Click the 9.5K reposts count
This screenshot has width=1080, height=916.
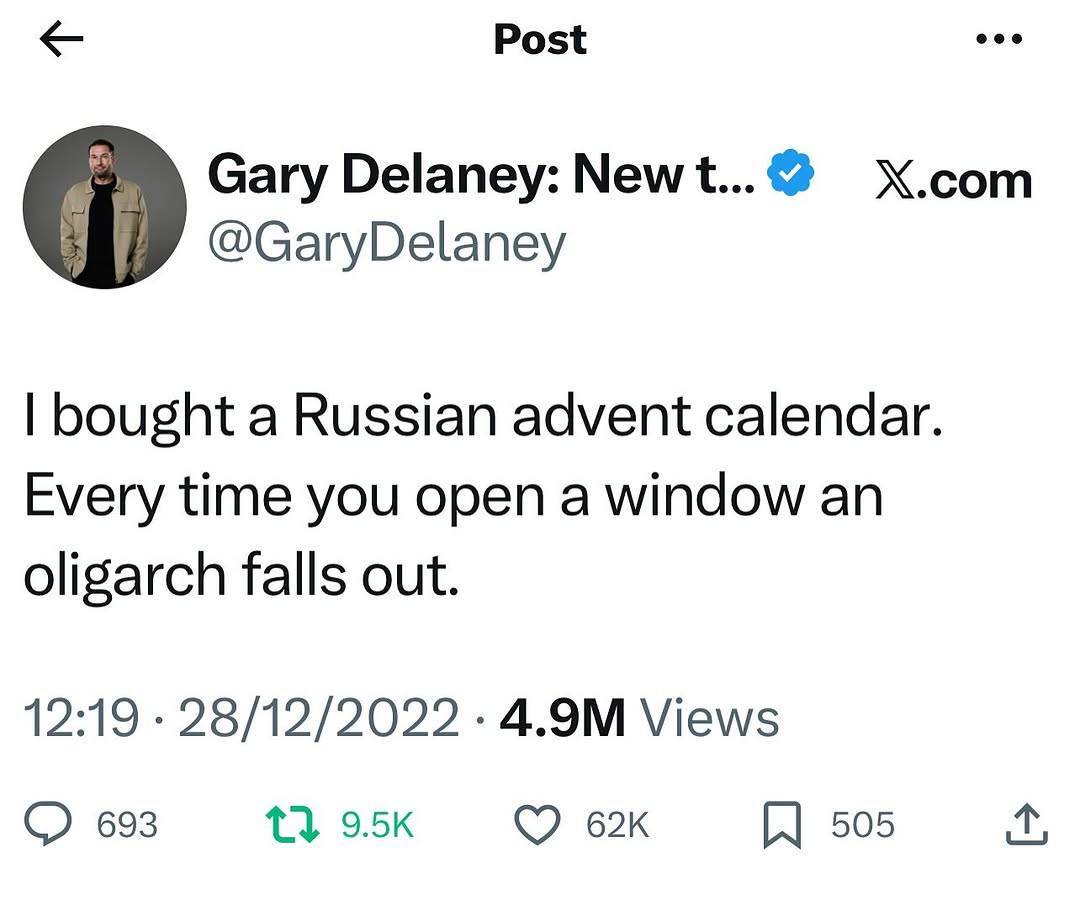[x=377, y=825]
